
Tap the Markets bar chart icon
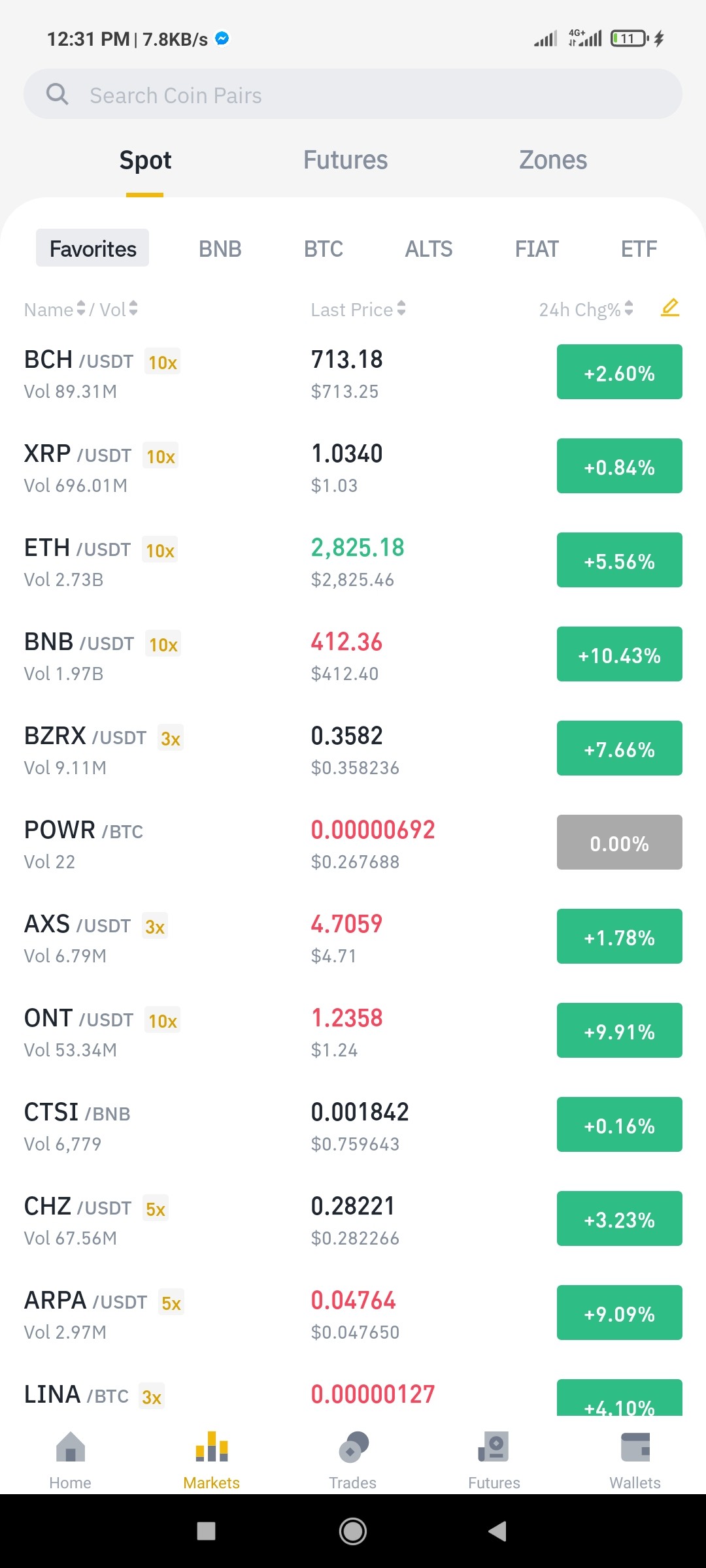212,1446
